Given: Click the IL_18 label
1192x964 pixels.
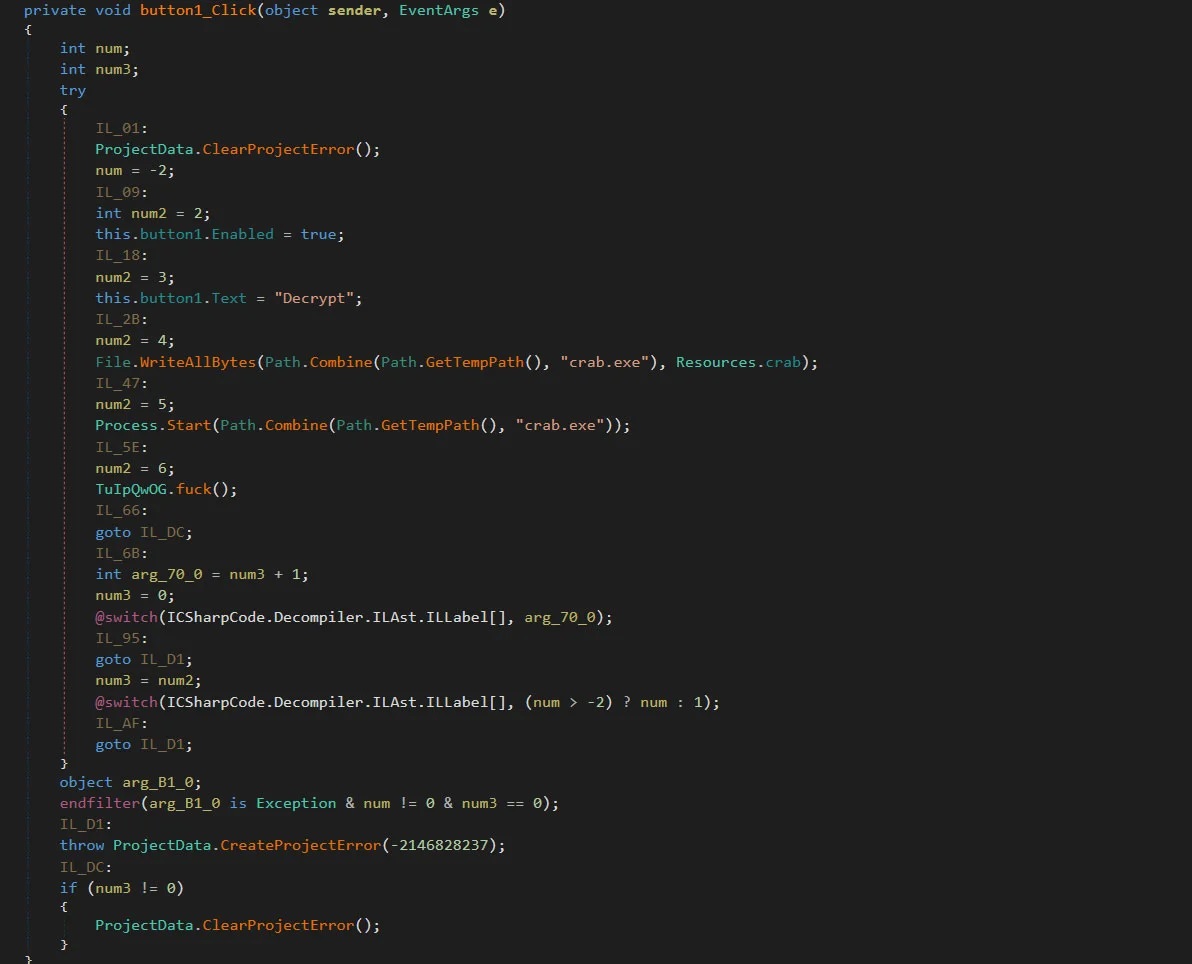Looking at the screenshot, I should coord(121,255).
